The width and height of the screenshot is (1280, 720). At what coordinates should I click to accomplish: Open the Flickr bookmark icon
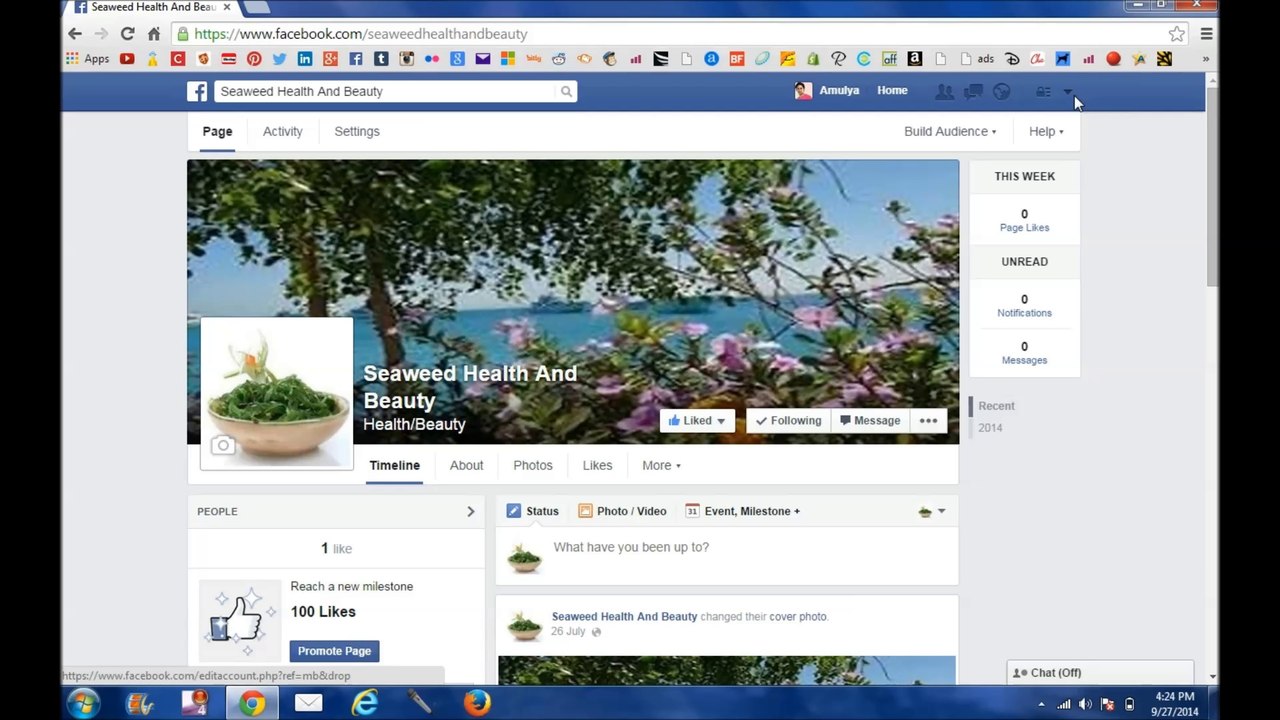[x=432, y=59]
